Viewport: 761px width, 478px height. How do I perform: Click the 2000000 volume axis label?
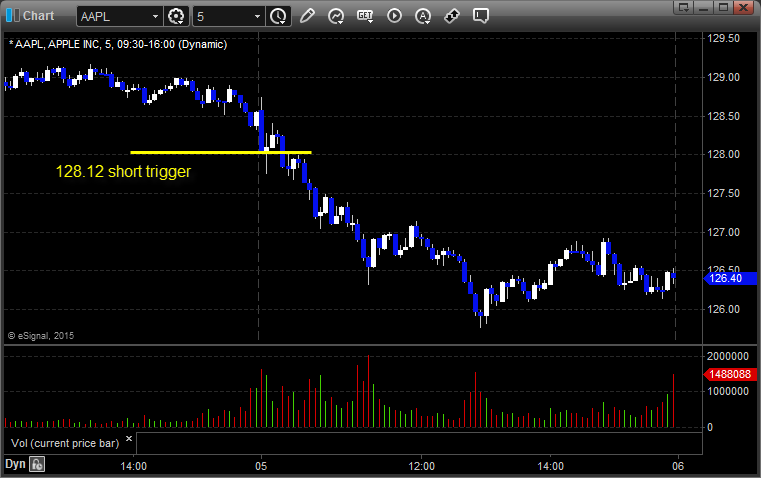click(x=728, y=356)
